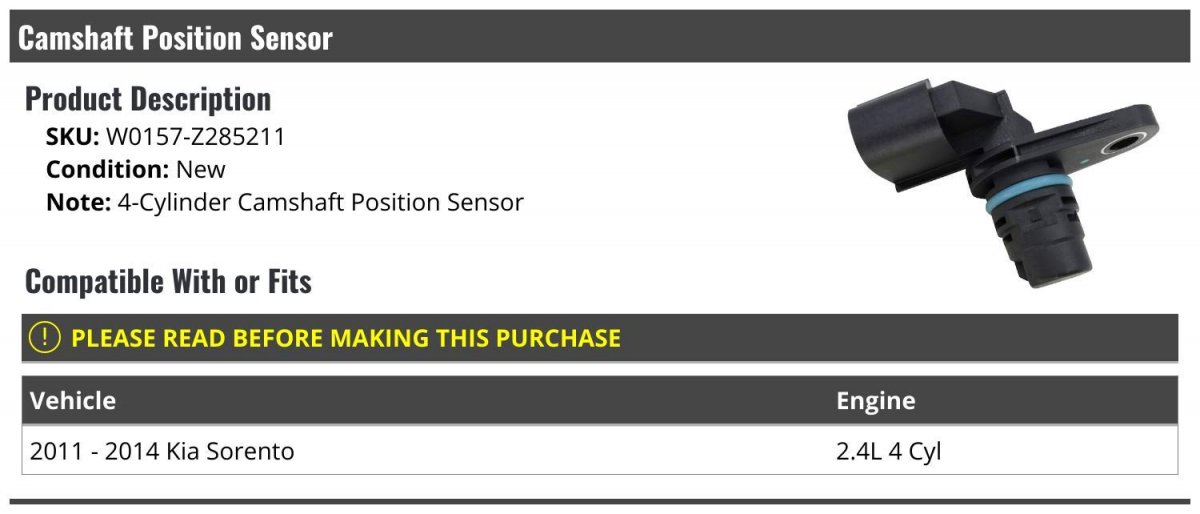Open the PLEASE READ BEFORE PURCHASE notice
The width and height of the screenshot is (1200, 514).
(x=346, y=338)
